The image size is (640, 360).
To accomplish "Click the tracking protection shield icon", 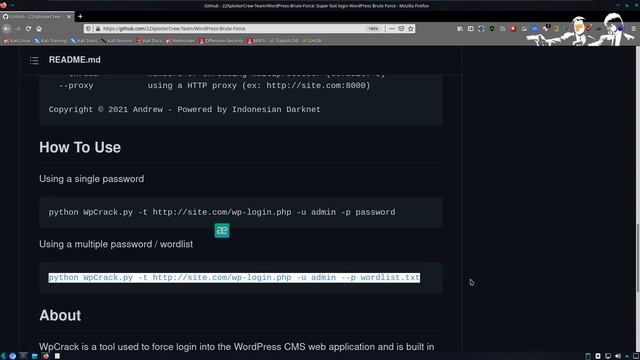I will coord(89,29).
